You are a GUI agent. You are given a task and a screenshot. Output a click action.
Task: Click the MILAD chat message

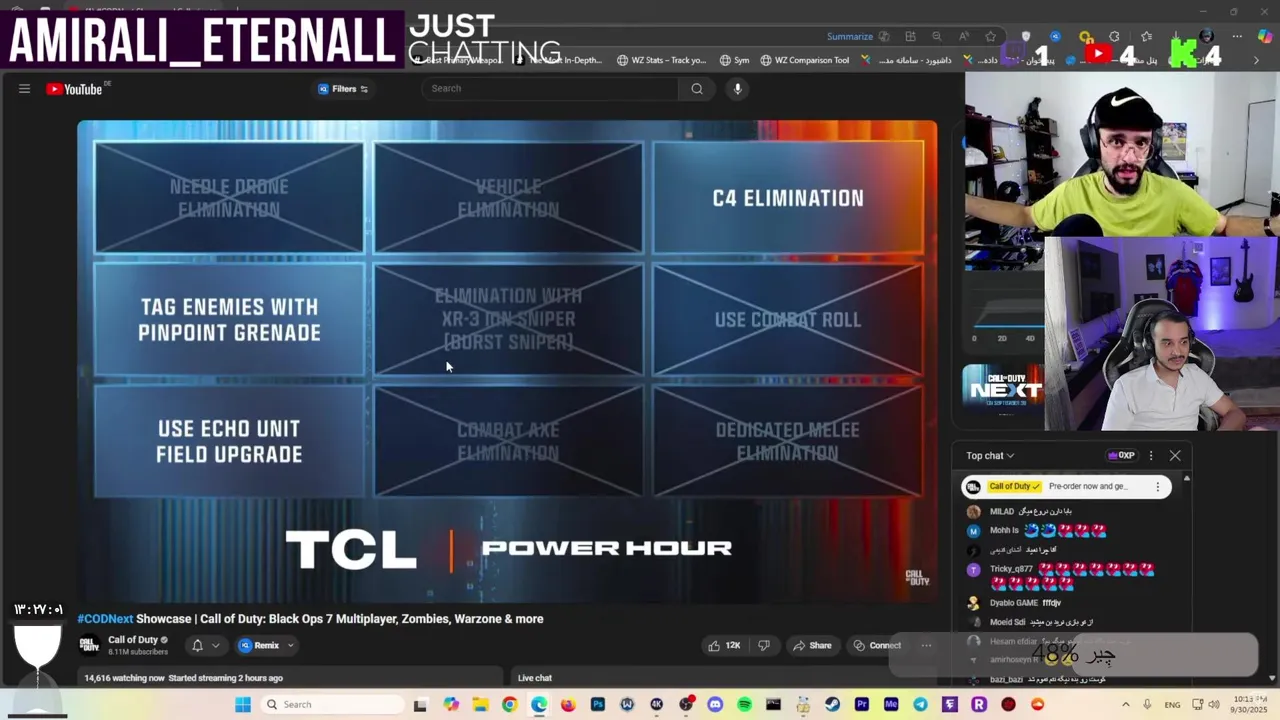(x=1019, y=511)
